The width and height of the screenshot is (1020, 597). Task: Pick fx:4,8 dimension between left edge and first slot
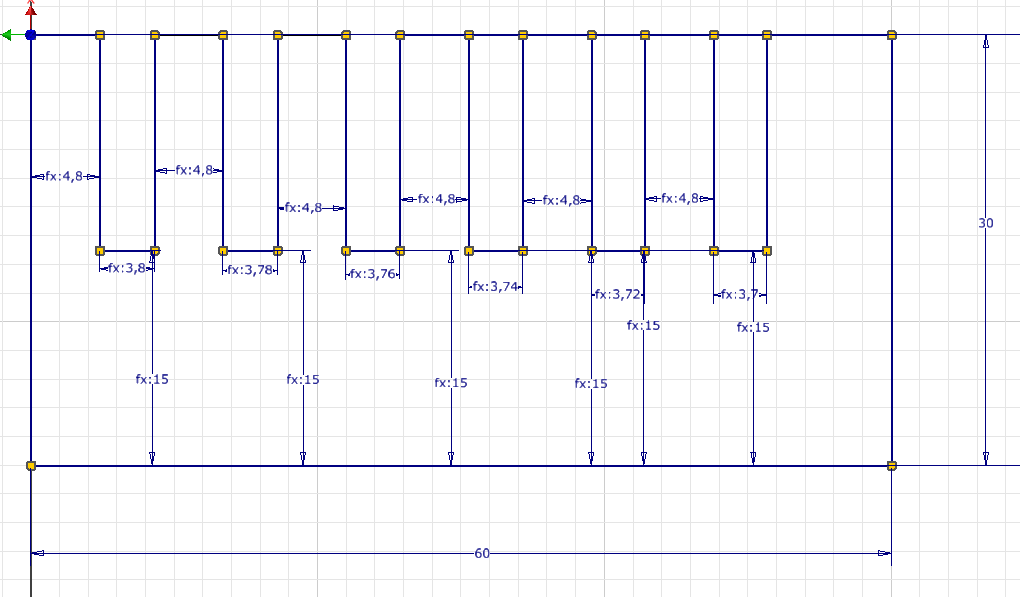click(x=64, y=176)
